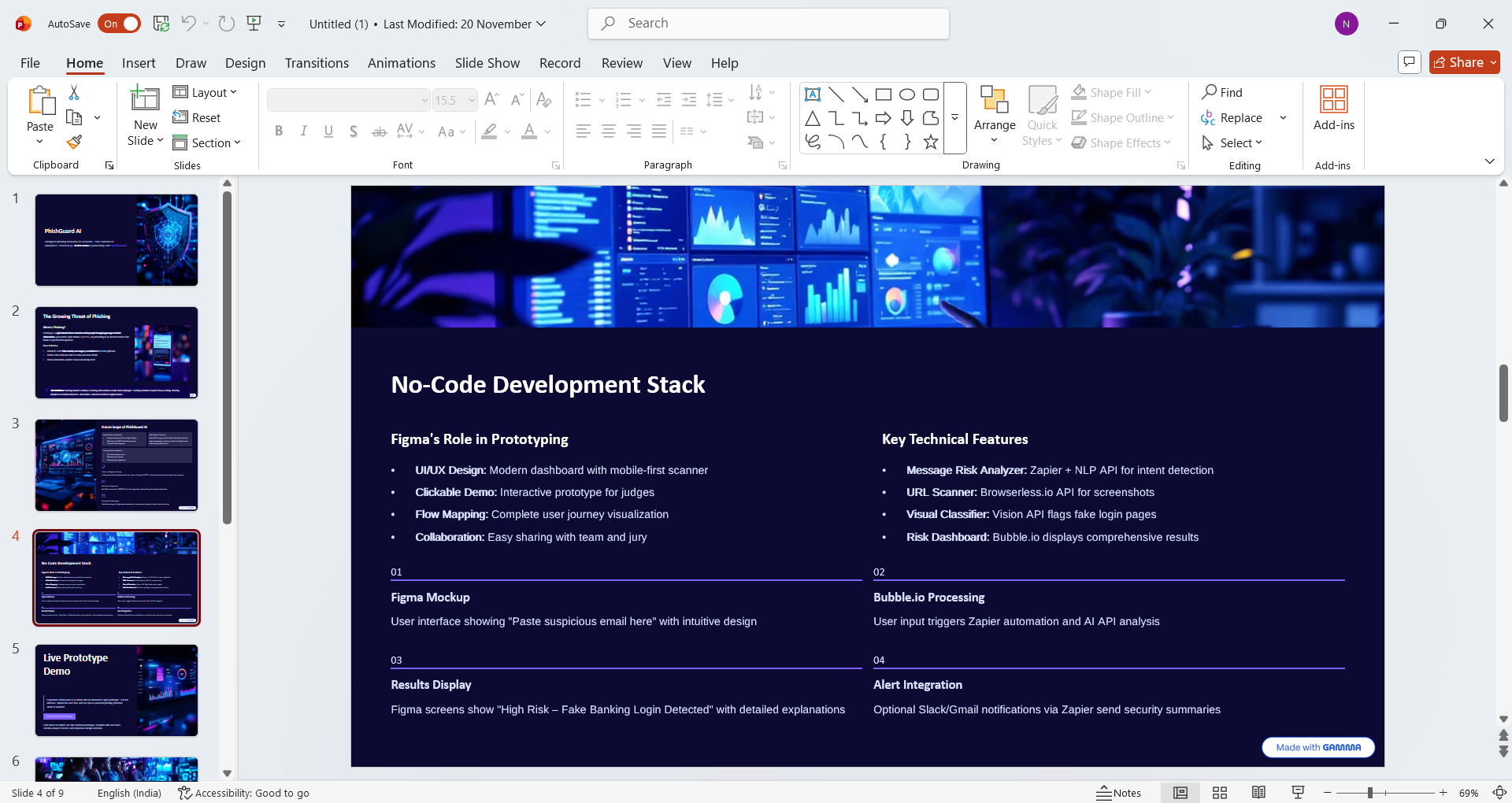This screenshot has height=803, width=1512.
Task: Decrease font size
Action: 517,99
